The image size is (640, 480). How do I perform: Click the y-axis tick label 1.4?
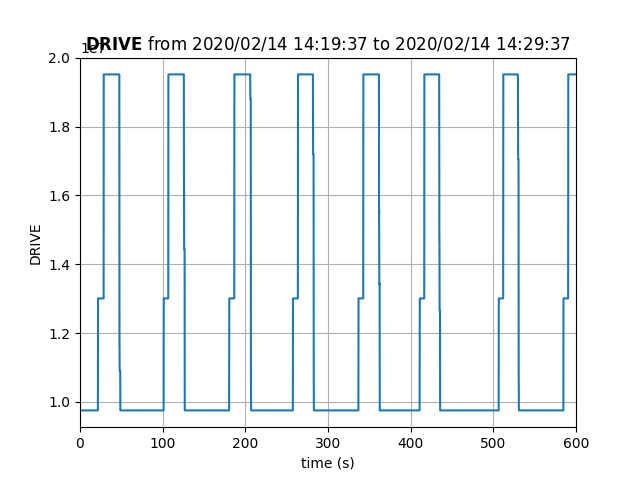click(x=60, y=265)
